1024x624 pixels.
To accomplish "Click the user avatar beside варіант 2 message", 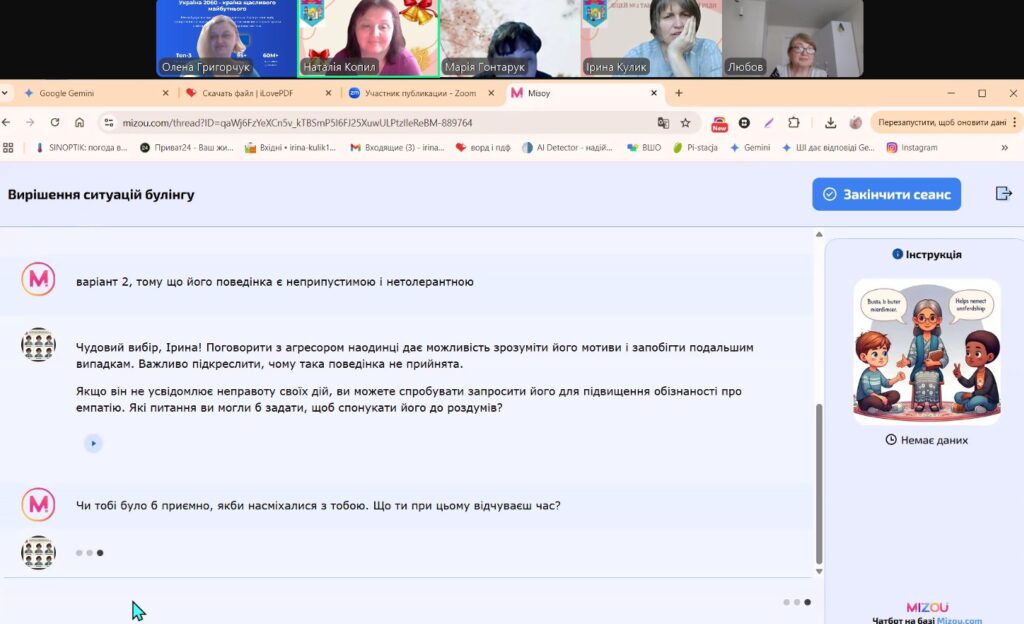I will point(39,279).
